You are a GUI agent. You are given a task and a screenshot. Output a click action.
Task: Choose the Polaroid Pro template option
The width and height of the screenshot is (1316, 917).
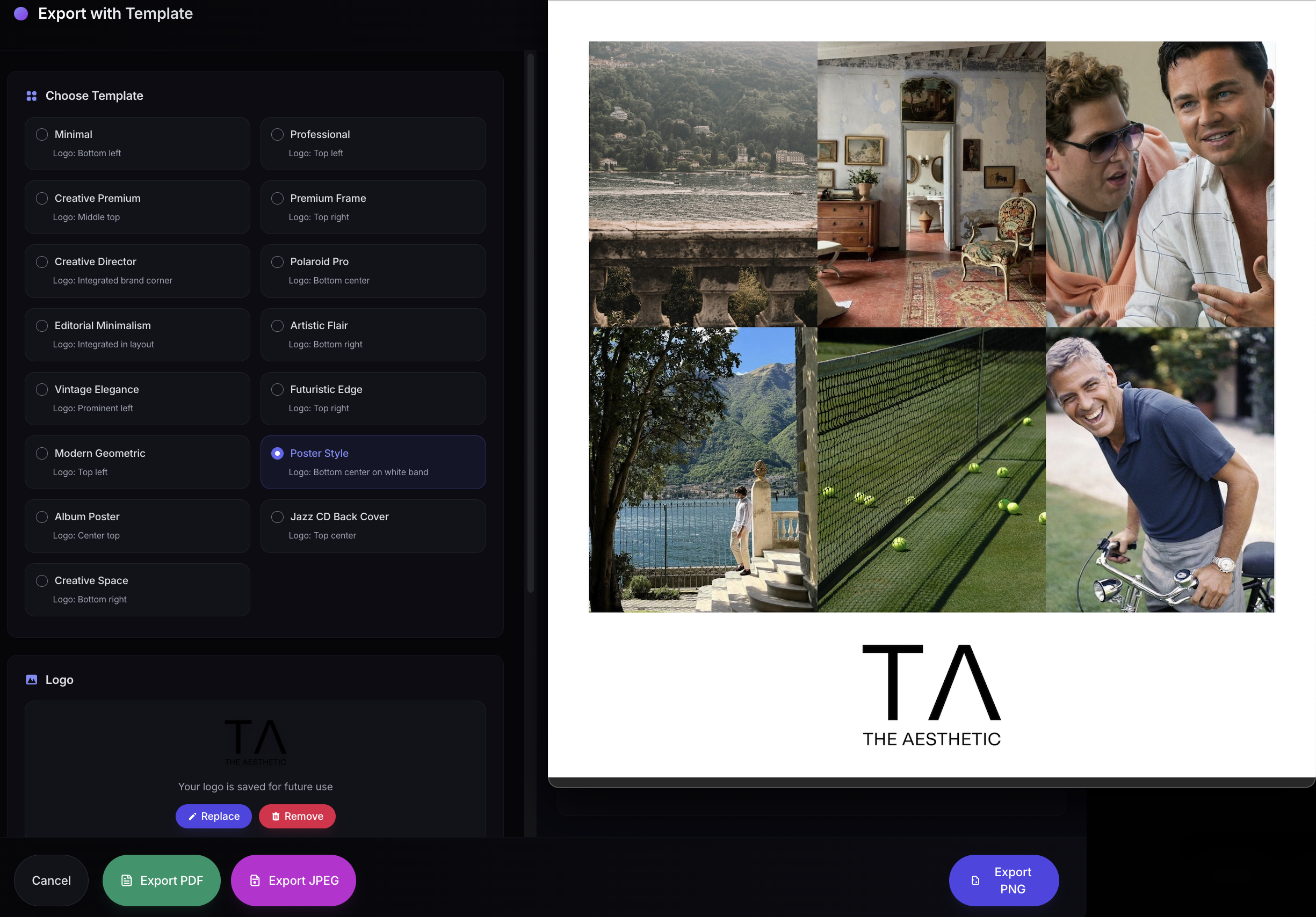[277, 262]
